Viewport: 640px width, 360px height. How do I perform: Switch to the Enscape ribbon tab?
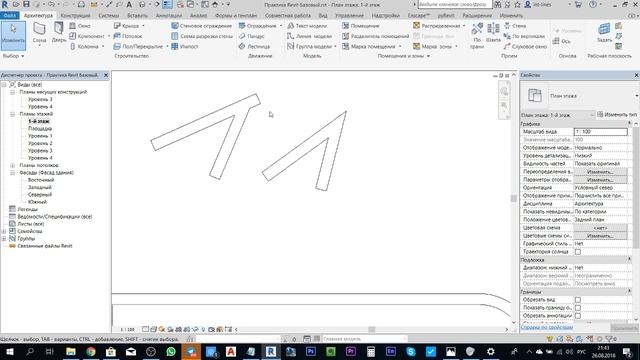(418, 16)
